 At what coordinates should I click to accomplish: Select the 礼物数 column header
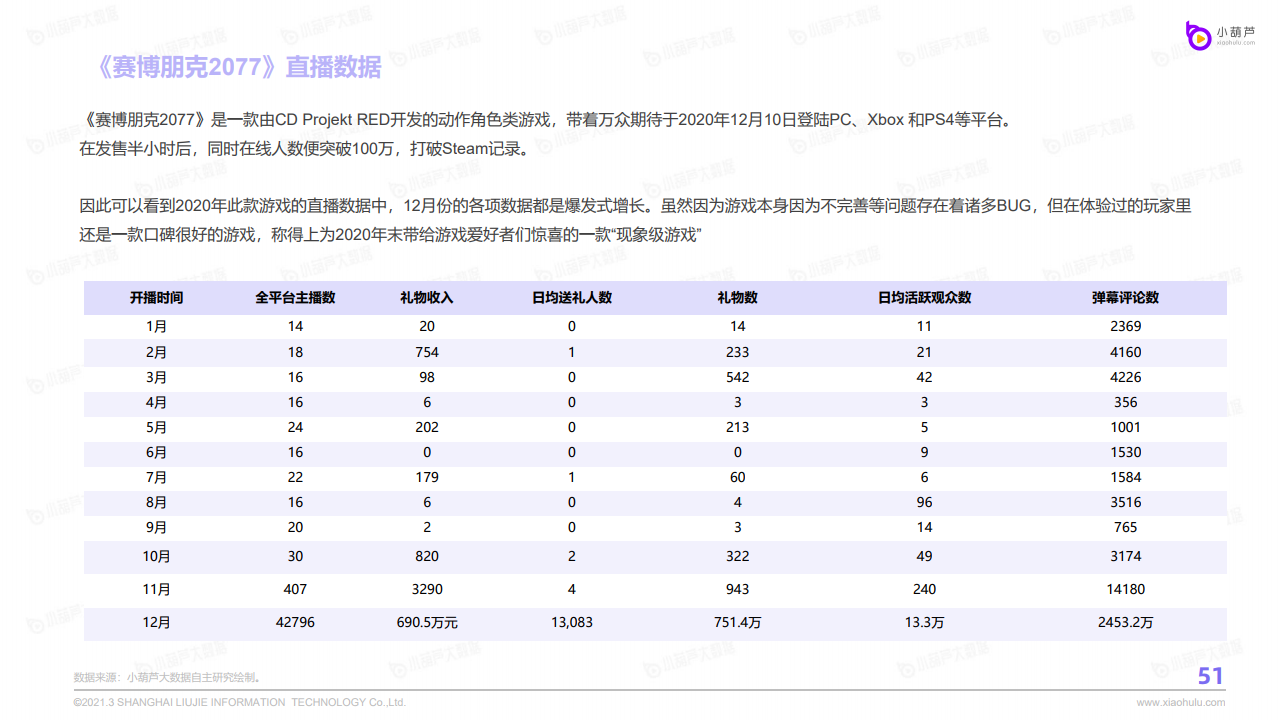tap(738, 298)
